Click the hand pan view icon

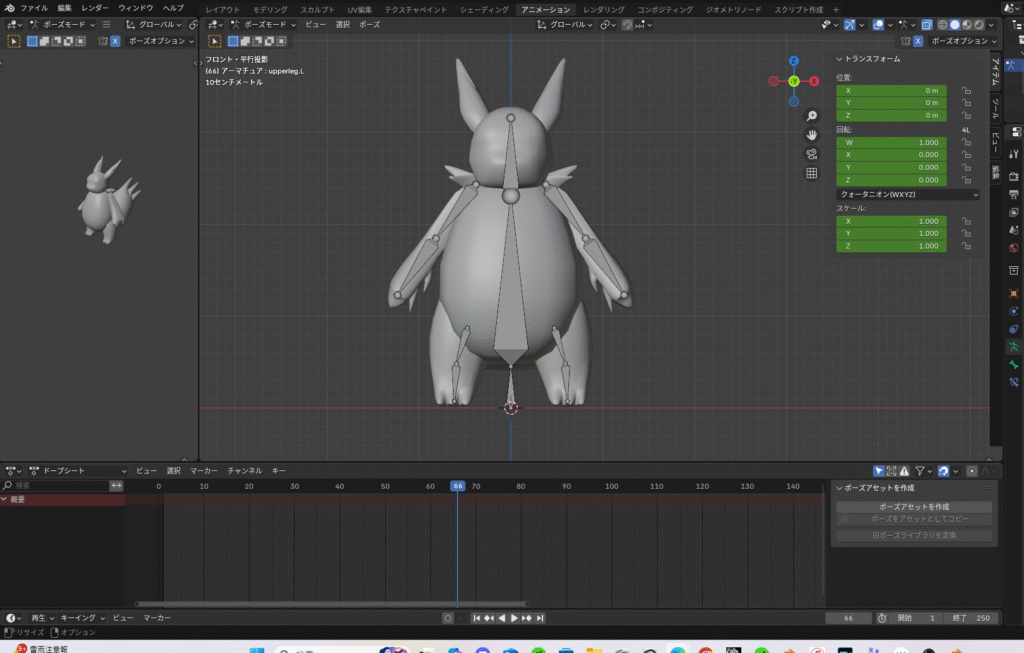pyautogui.click(x=812, y=135)
